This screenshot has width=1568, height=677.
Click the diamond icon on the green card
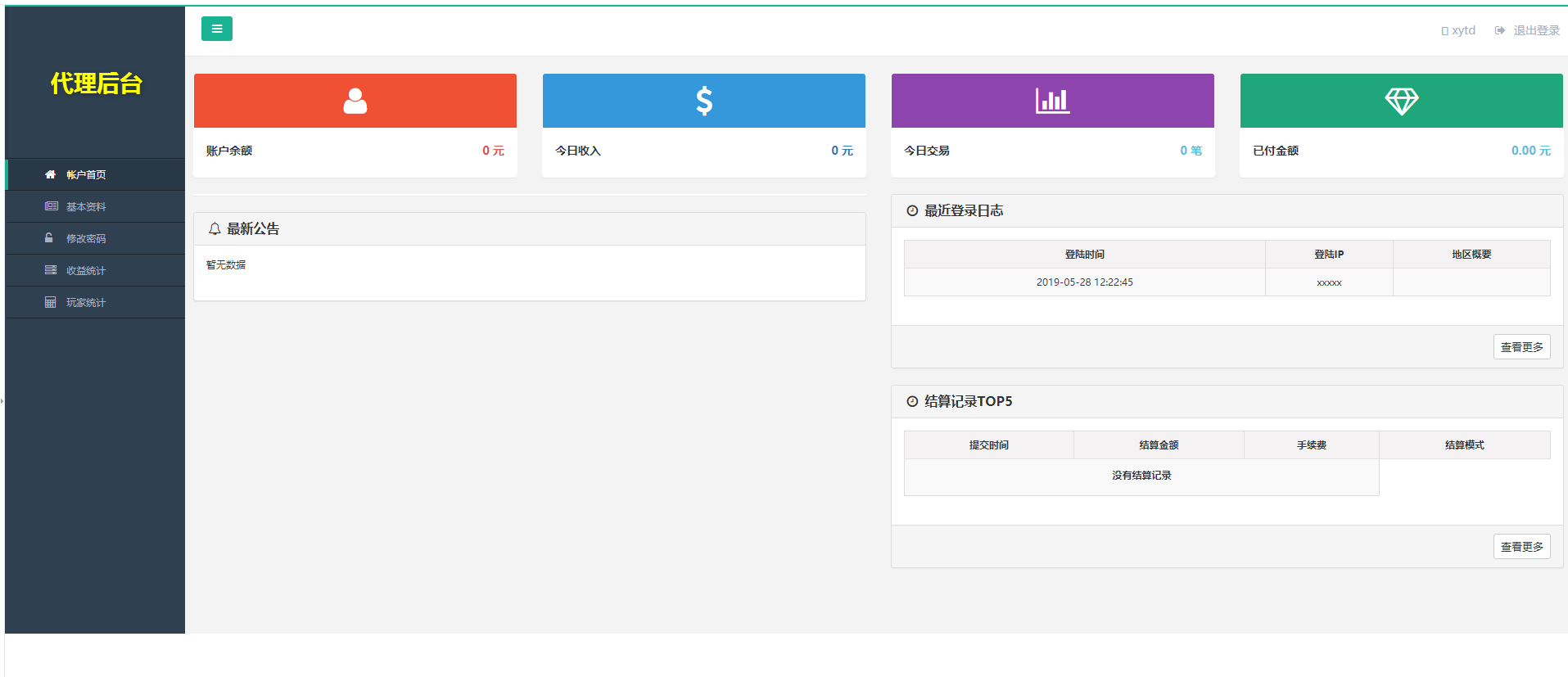coord(1401,101)
